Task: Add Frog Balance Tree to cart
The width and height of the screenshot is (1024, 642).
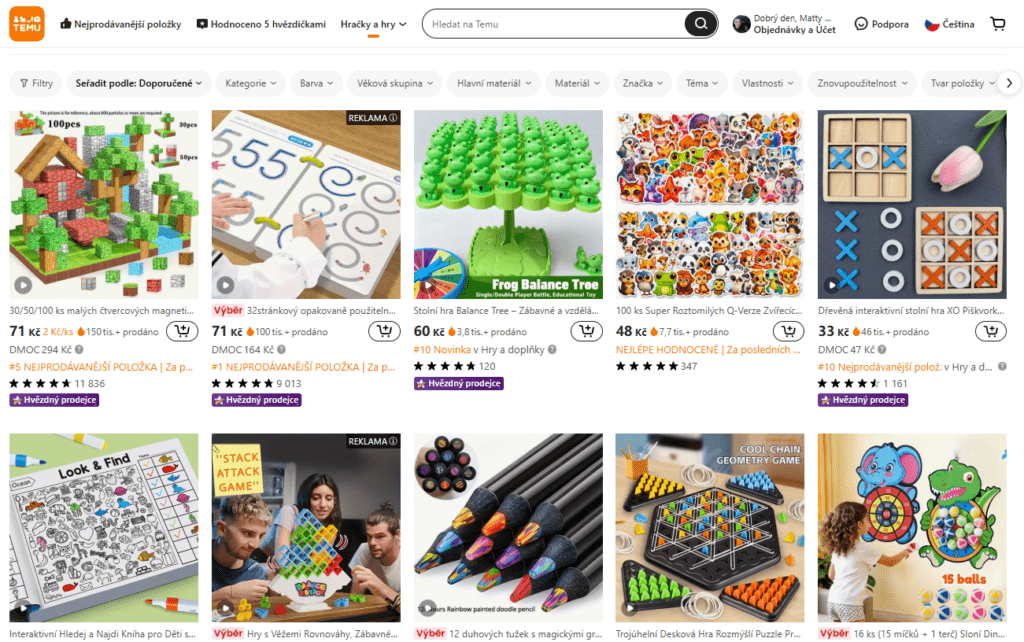Action: tap(586, 331)
